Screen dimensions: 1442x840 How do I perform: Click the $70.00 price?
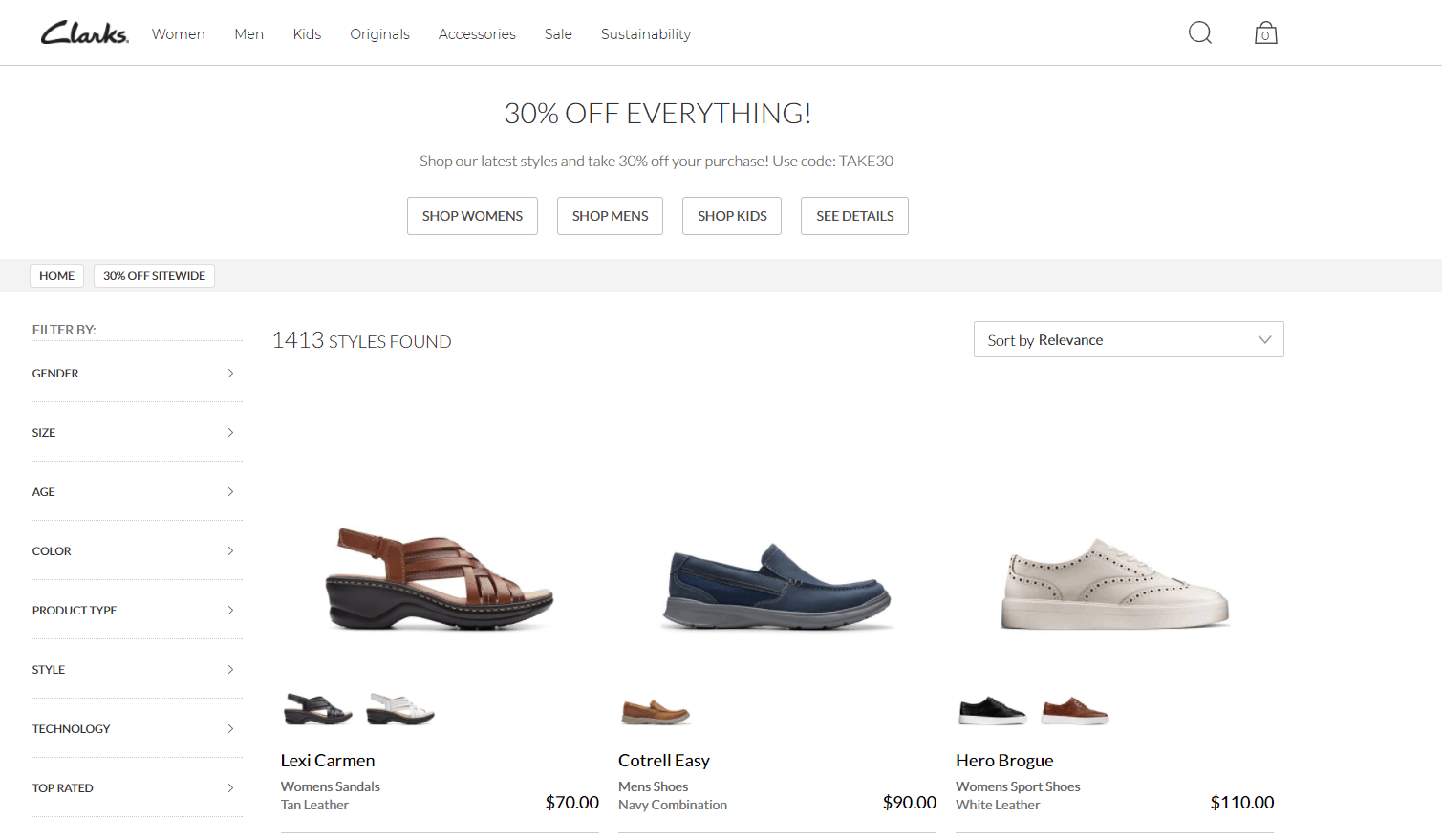click(571, 803)
